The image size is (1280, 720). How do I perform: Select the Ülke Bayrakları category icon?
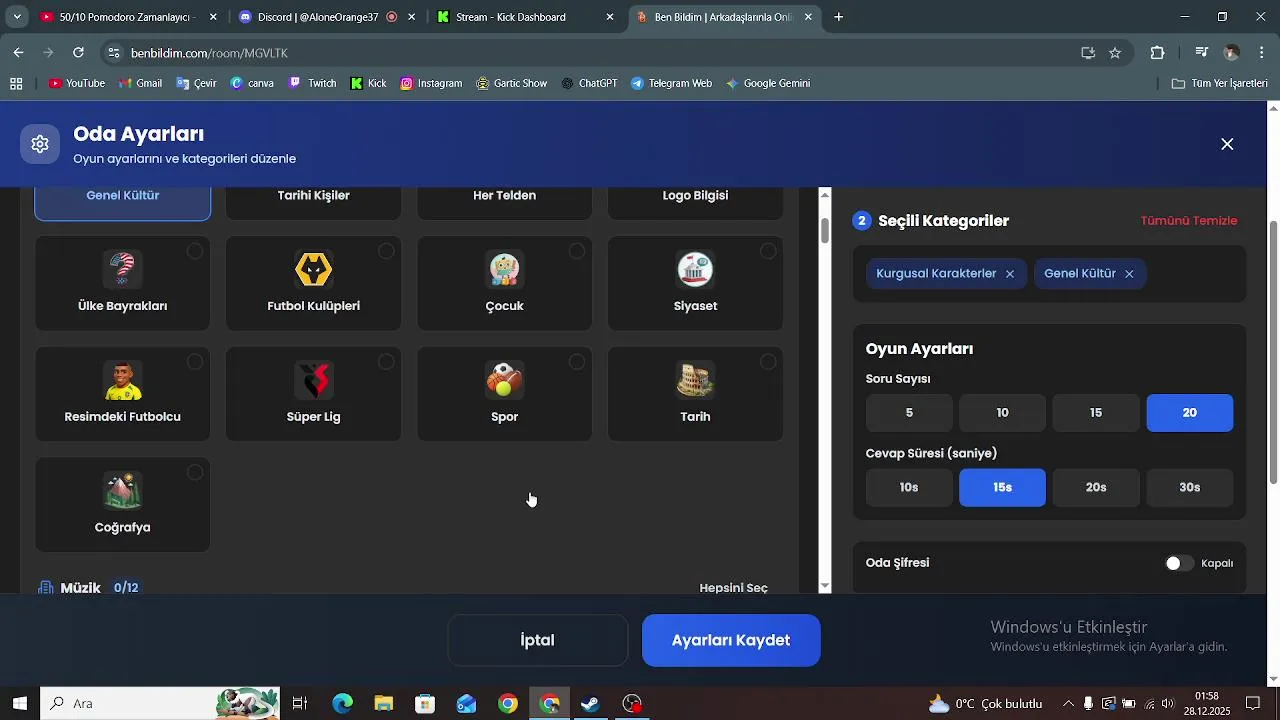122,270
